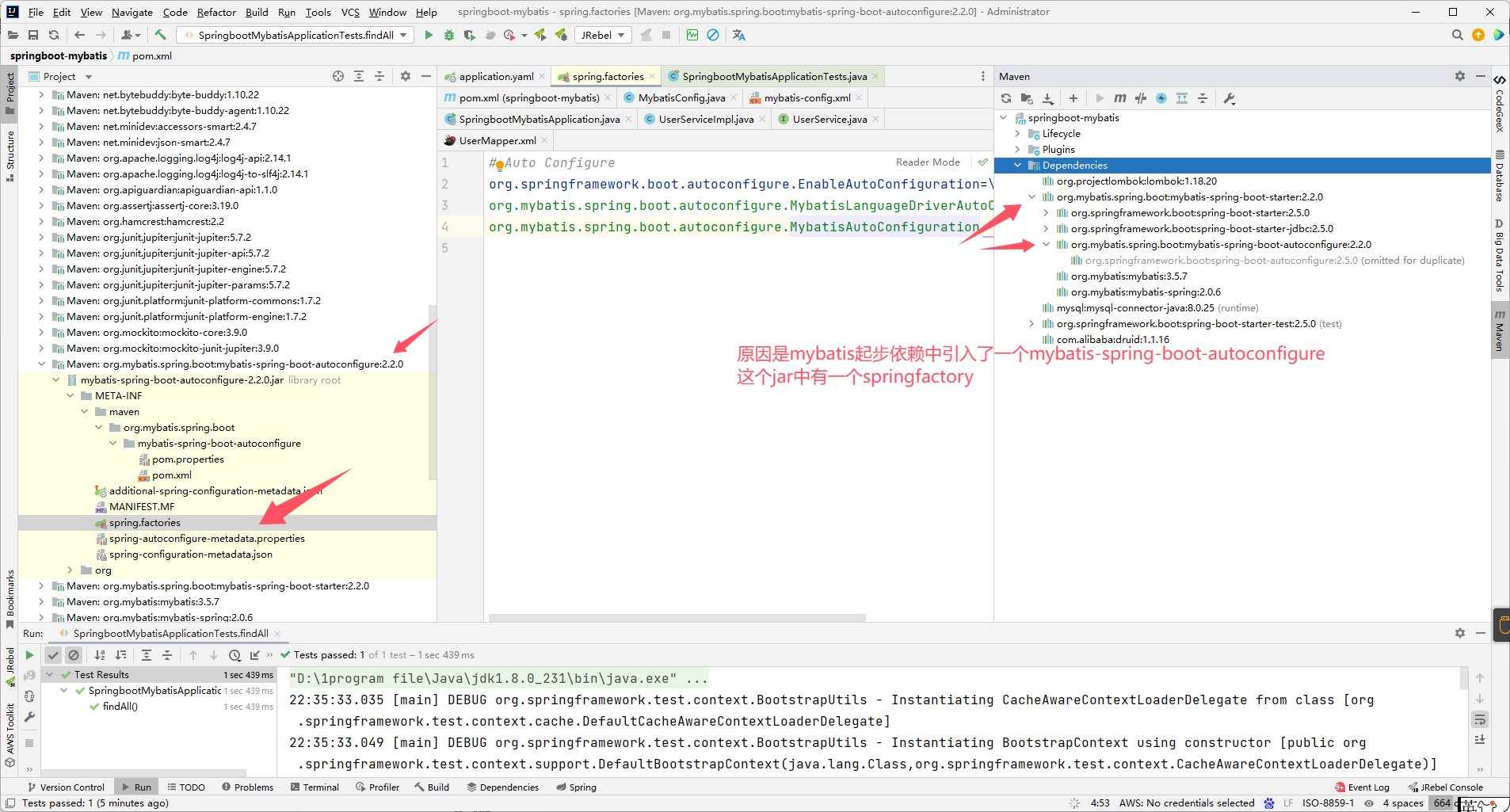Open the Version Control tool window
This screenshot has height=812, width=1510.
click(x=67, y=787)
